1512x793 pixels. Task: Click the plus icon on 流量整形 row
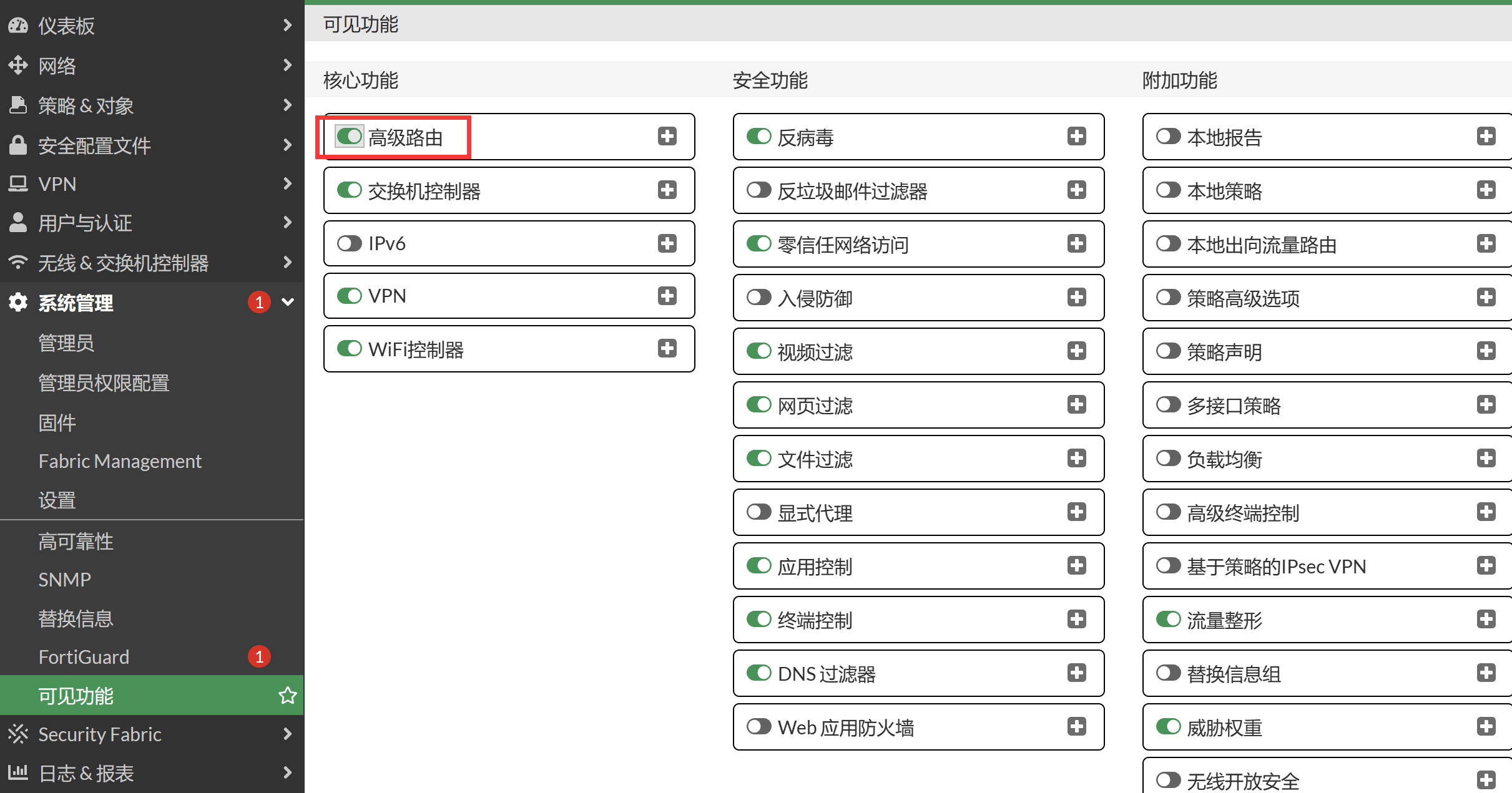pos(1486,619)
